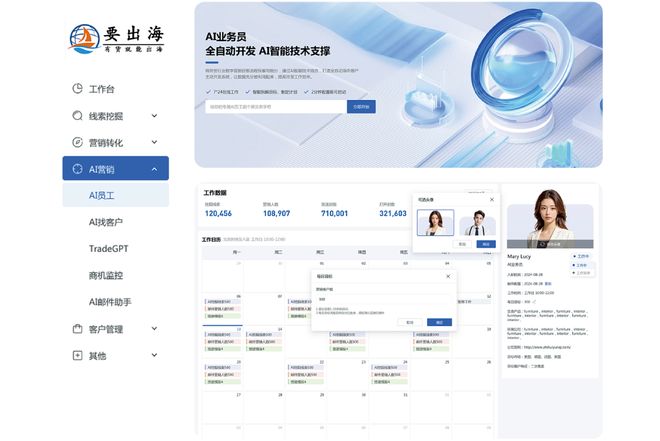Expand the 客户管理 menu chevron
The width and height of the screenshot is (660, 441).
154,329
